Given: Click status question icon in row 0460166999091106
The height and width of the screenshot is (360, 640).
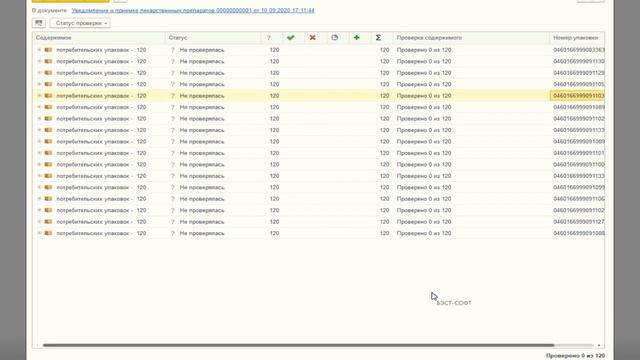Looking at the screenshot, I should coord(173,199).
